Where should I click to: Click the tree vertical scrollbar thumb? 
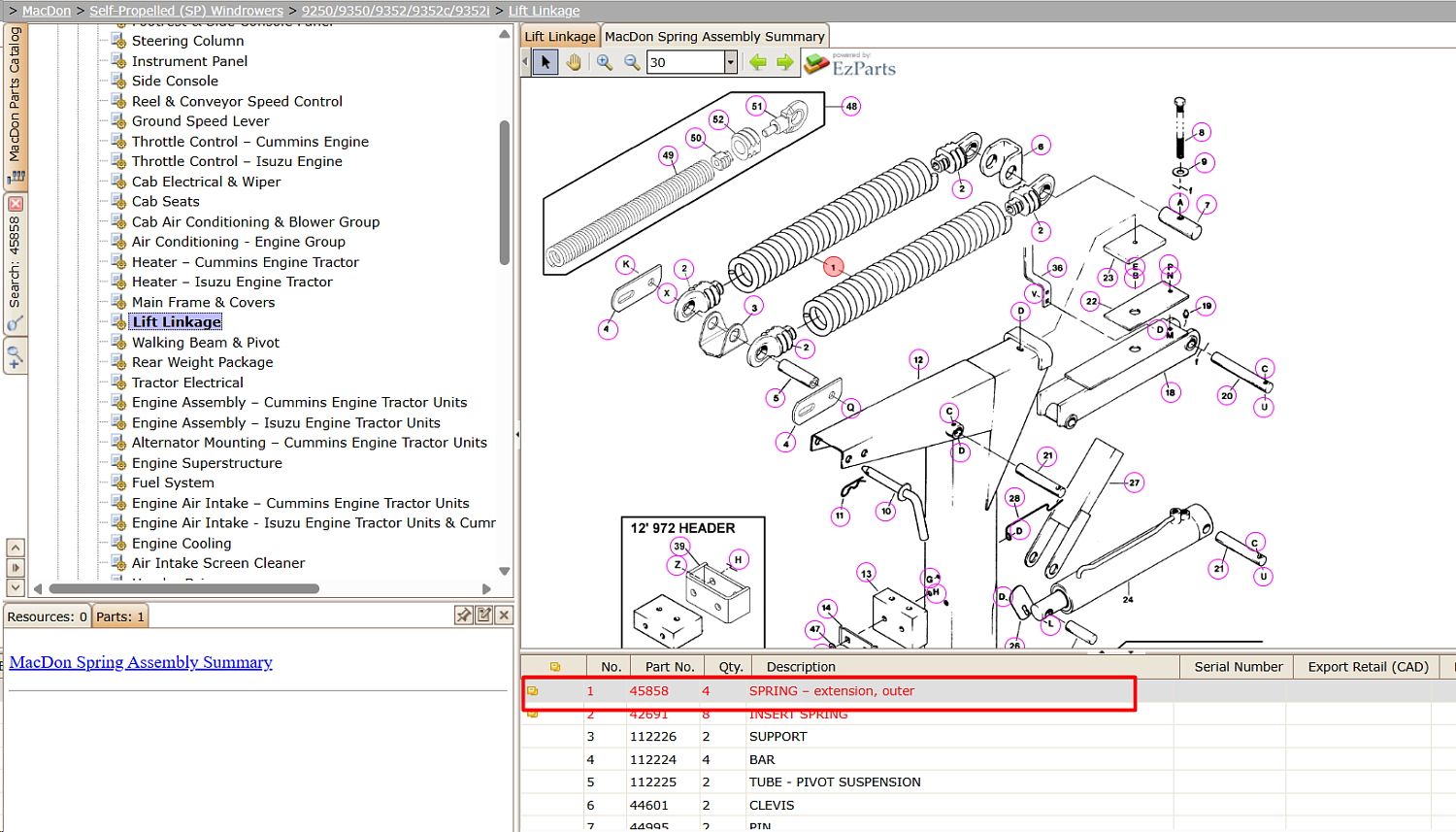coord(504,192)
